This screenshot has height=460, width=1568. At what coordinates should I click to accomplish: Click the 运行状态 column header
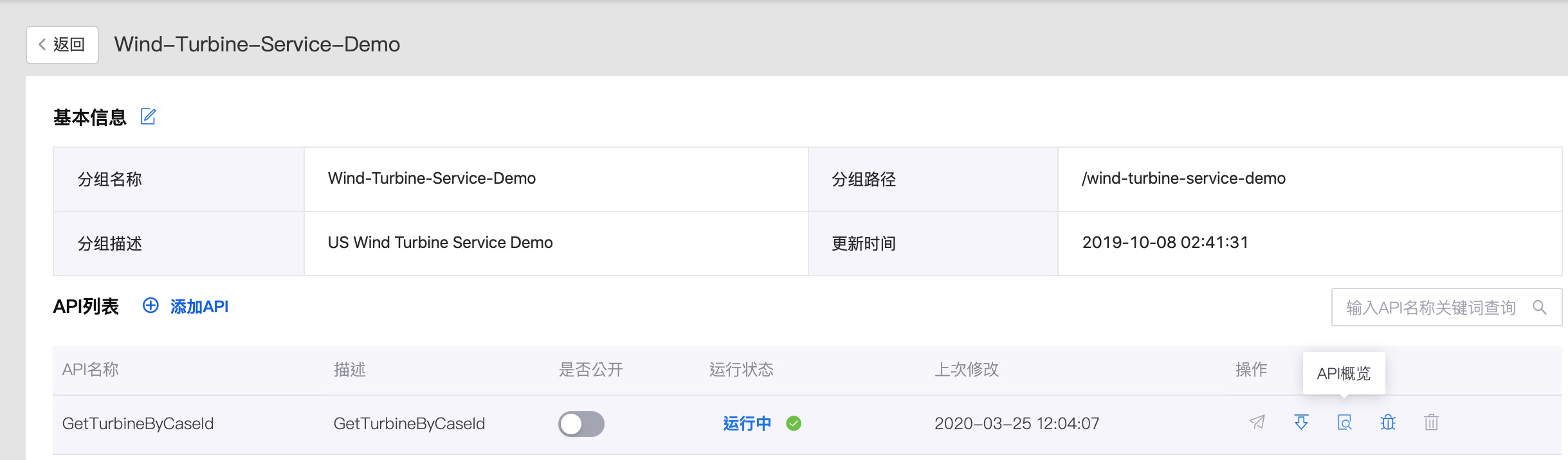[x=741, y=369]
